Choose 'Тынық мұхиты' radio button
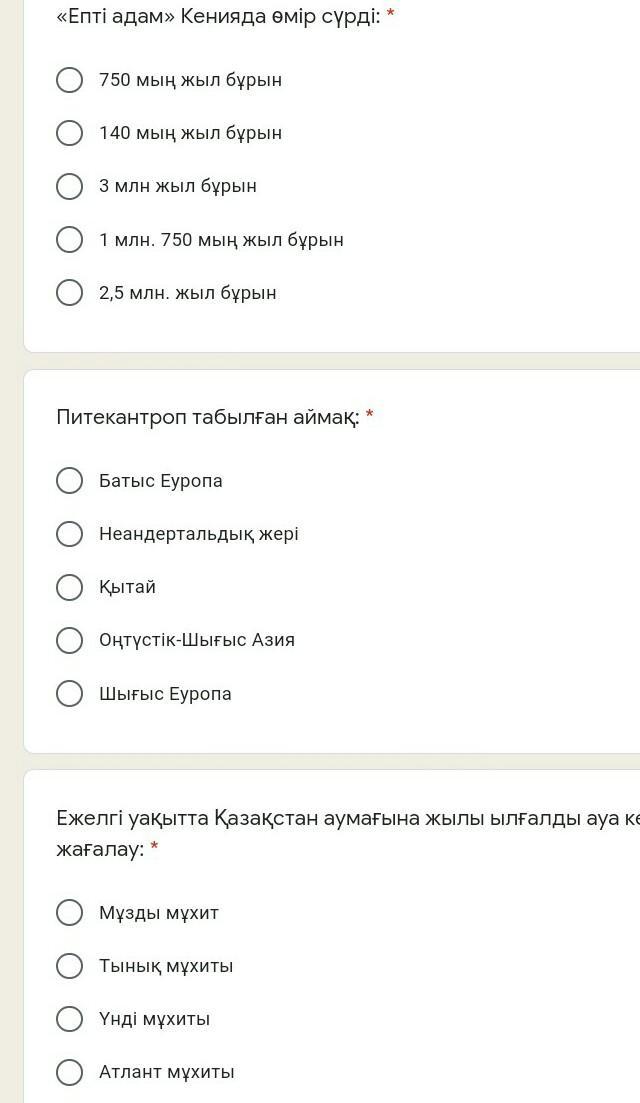Viewport: 640px width, 1103px height. click(69, 966)
